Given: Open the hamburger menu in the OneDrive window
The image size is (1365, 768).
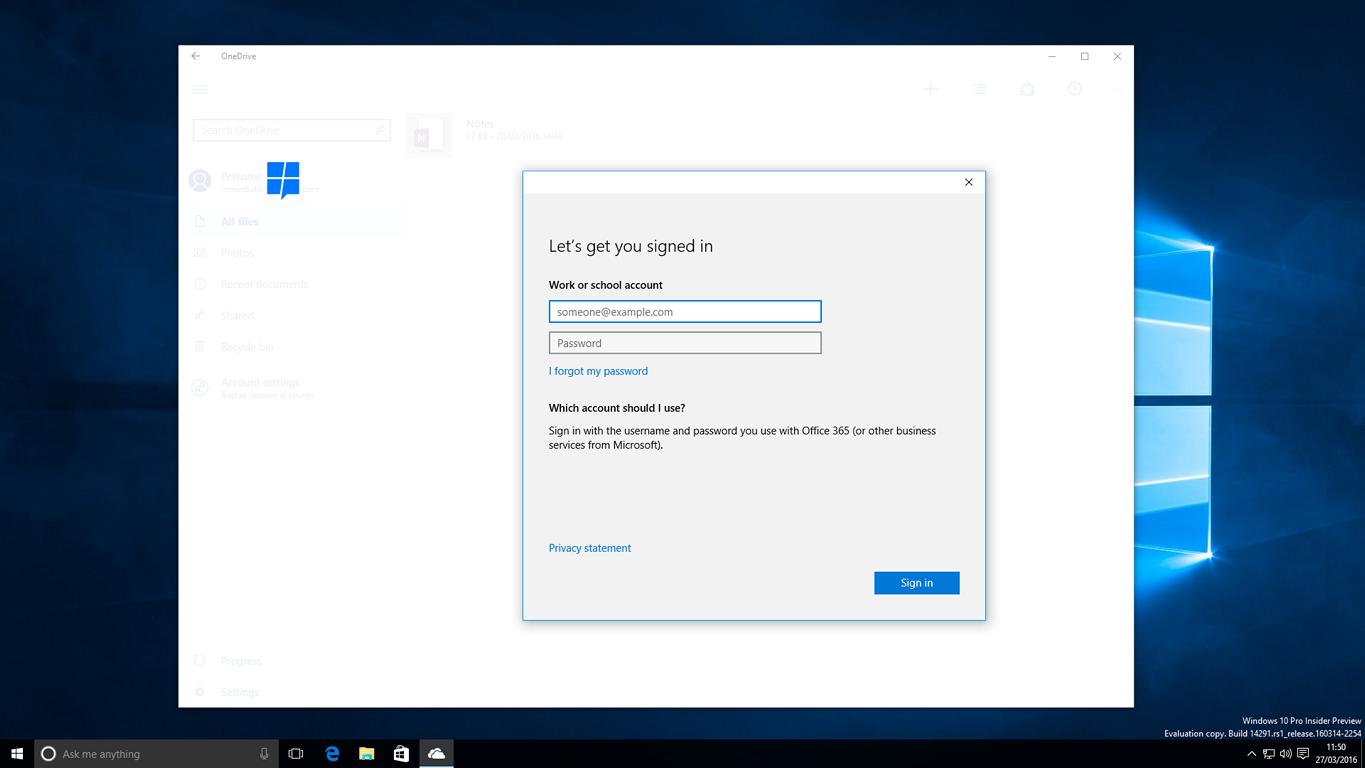Looking at the screenshot, I should (x=200, y=89).
